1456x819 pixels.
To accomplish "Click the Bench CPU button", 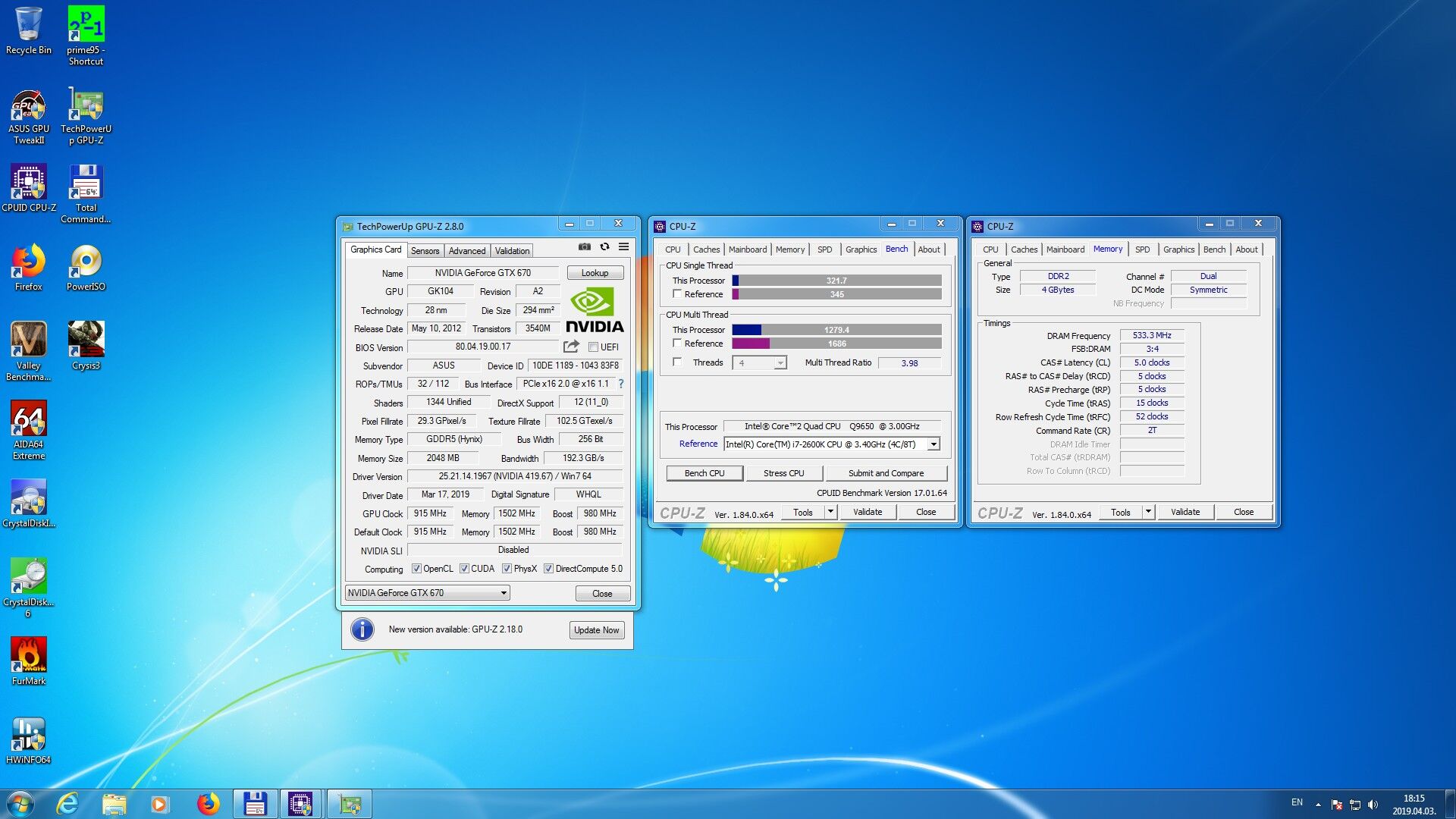I will tap(704, 473).
